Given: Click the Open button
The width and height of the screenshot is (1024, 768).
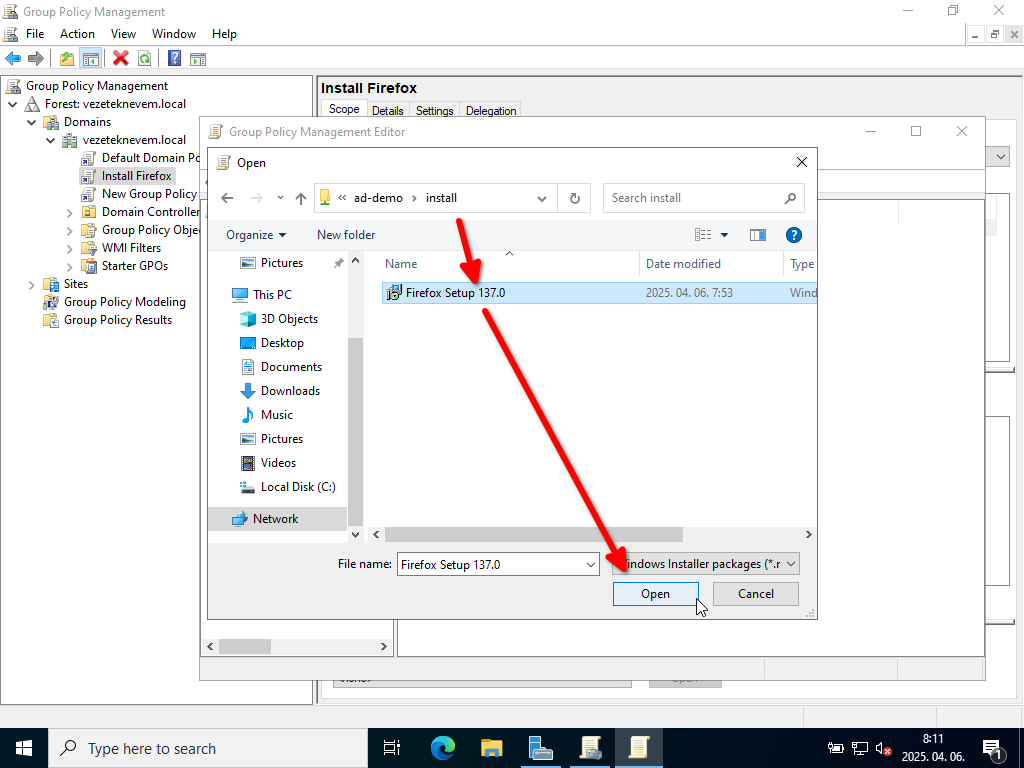Looking at the screenshot, I should pyautogui.click(x=655, y=594).
